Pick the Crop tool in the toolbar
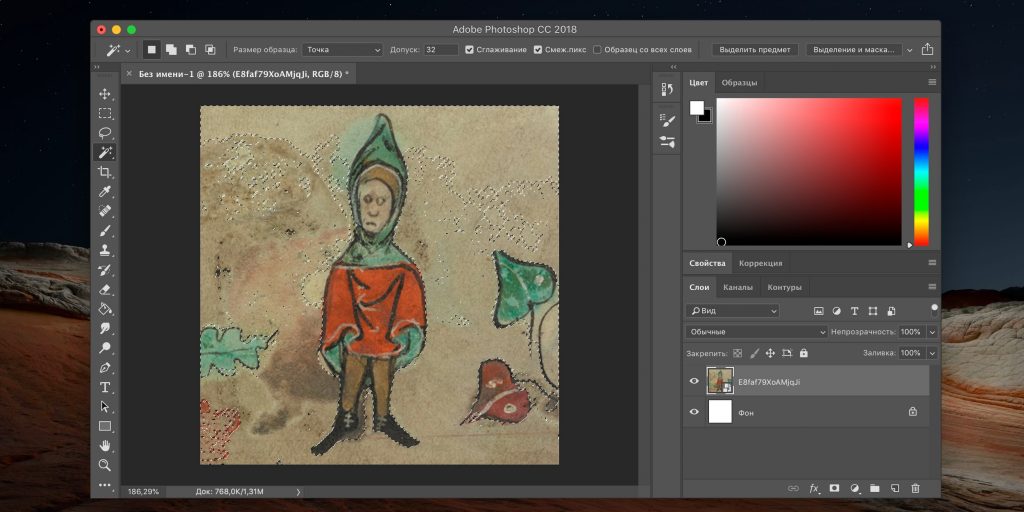This screenshot has width=1024, height=512. (x=105, y=172)
